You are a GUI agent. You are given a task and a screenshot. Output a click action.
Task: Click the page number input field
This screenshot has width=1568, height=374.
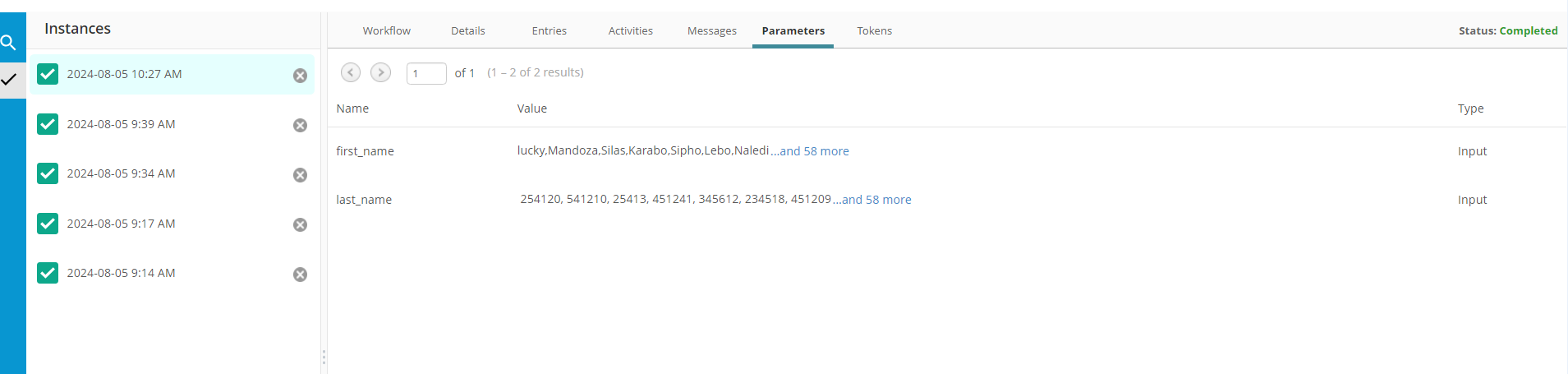[426, 73]
